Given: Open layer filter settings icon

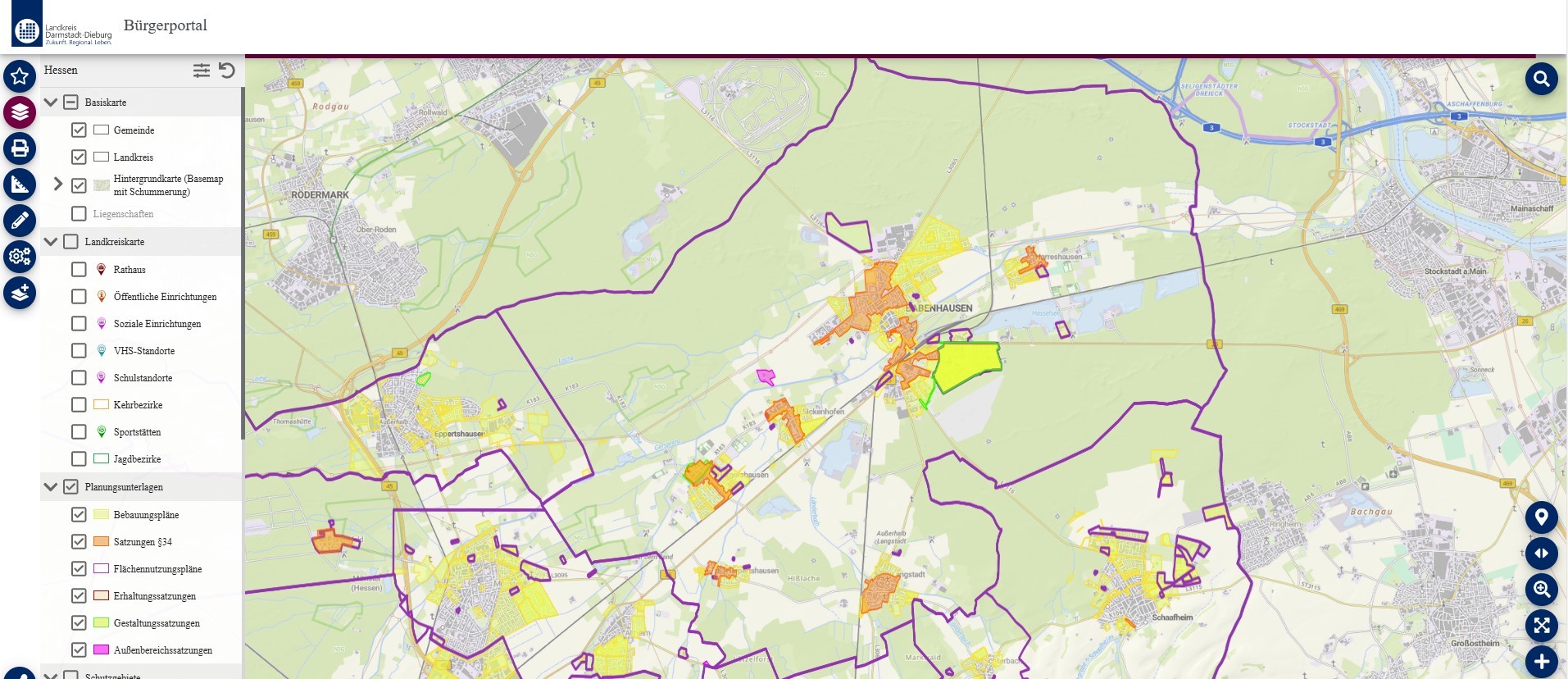Looking at the screenshot, I should tap(202, 71).
